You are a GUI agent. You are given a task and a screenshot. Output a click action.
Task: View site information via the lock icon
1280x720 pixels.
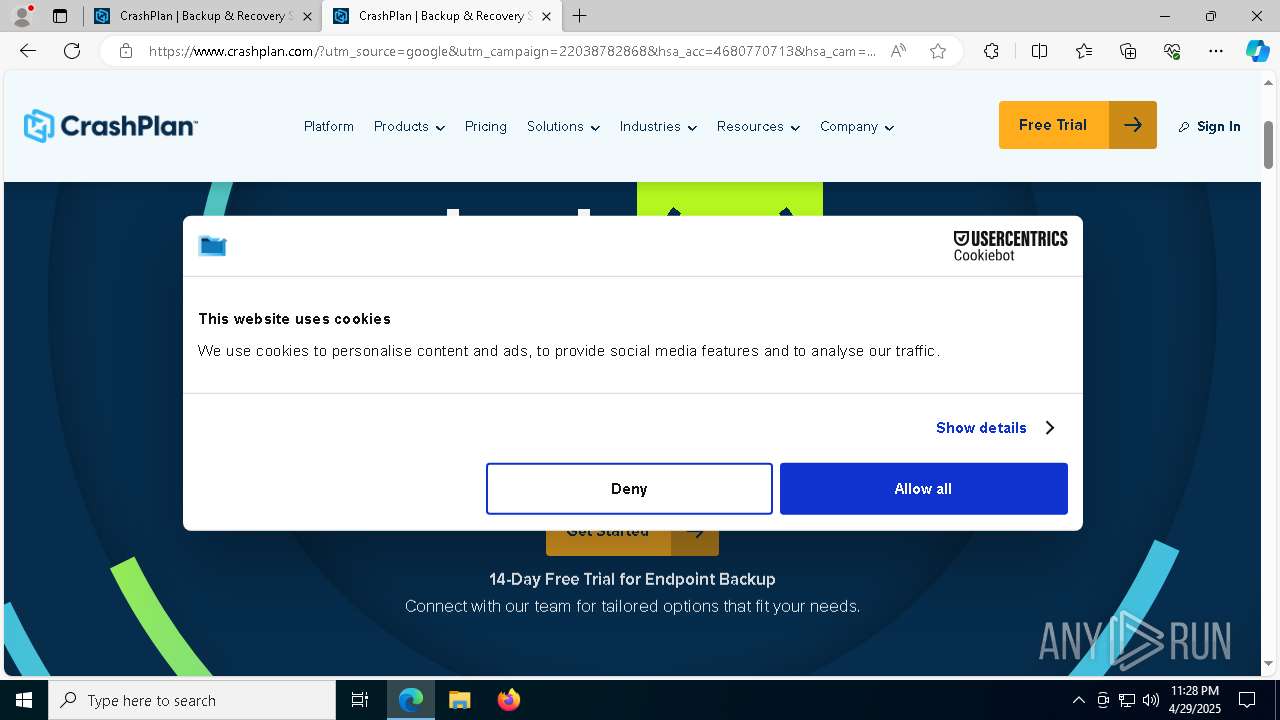click(x=126, y=51)
